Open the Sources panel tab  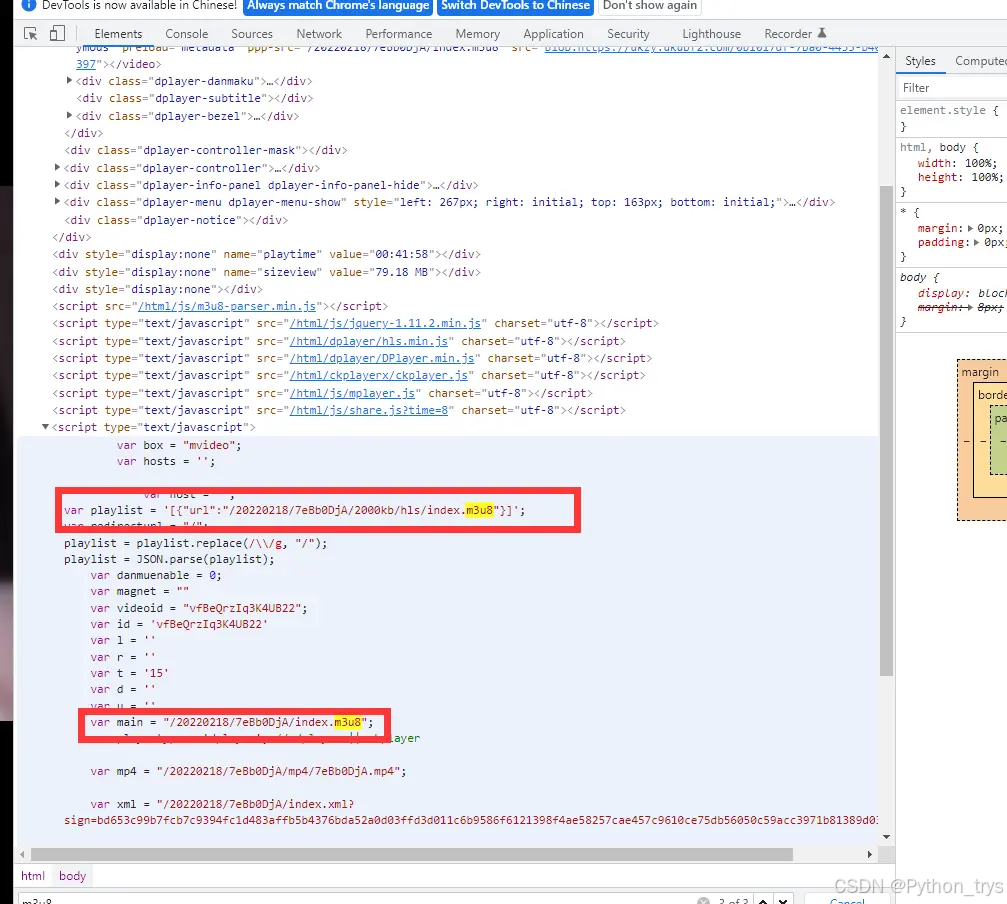(252, 33)
